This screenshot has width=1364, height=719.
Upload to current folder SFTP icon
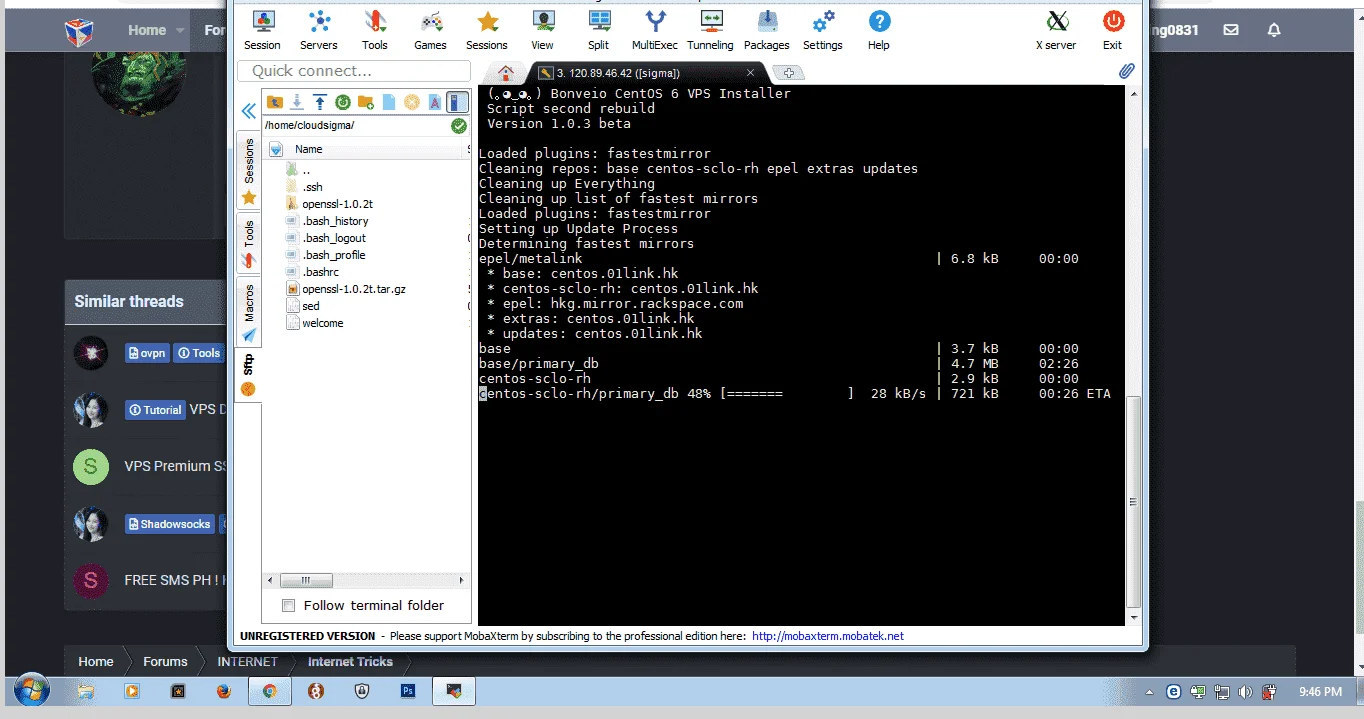click(x=320, y=102)
